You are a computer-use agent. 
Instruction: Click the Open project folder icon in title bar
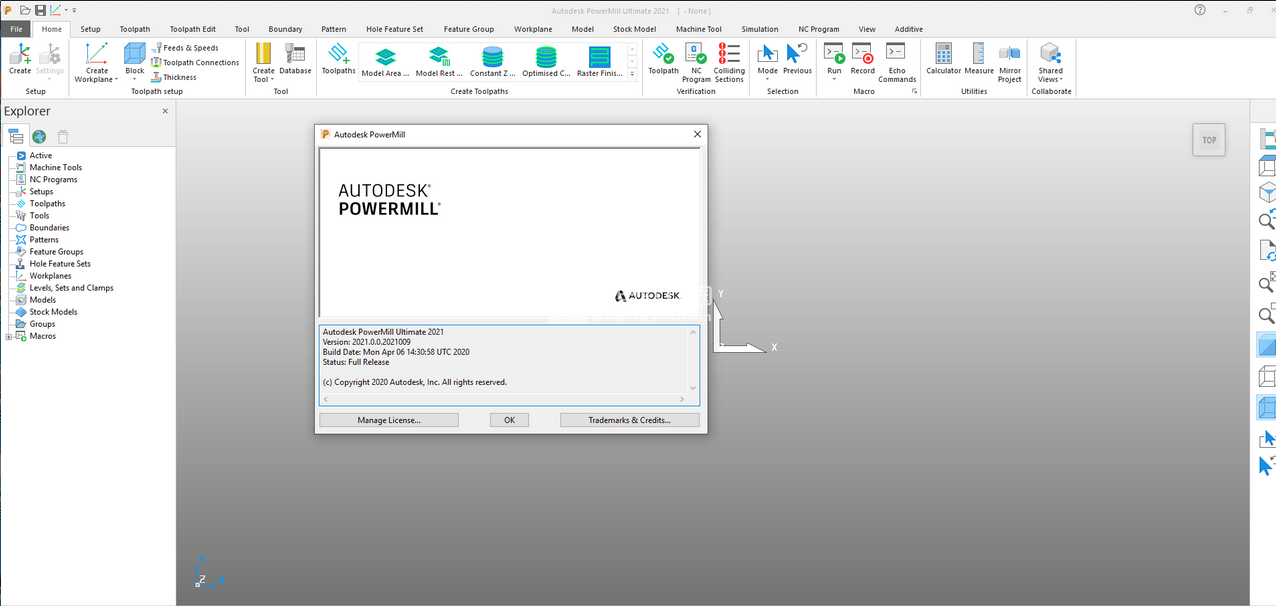(x=25, y=9)
